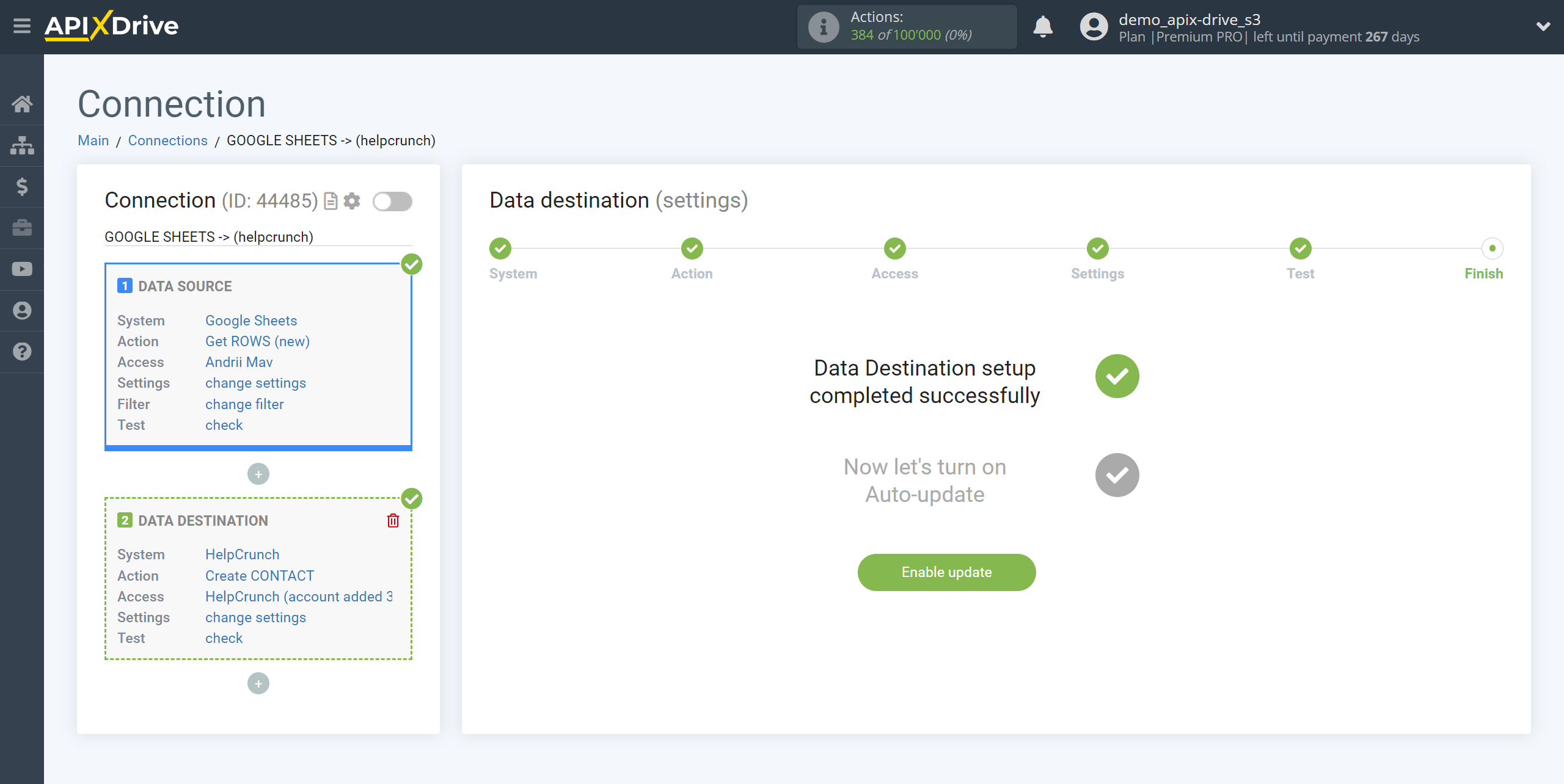This screenshot has height=784, width=1564.
Task: Expand the account dropdown in top right
Action: [x=1544, y=27]
